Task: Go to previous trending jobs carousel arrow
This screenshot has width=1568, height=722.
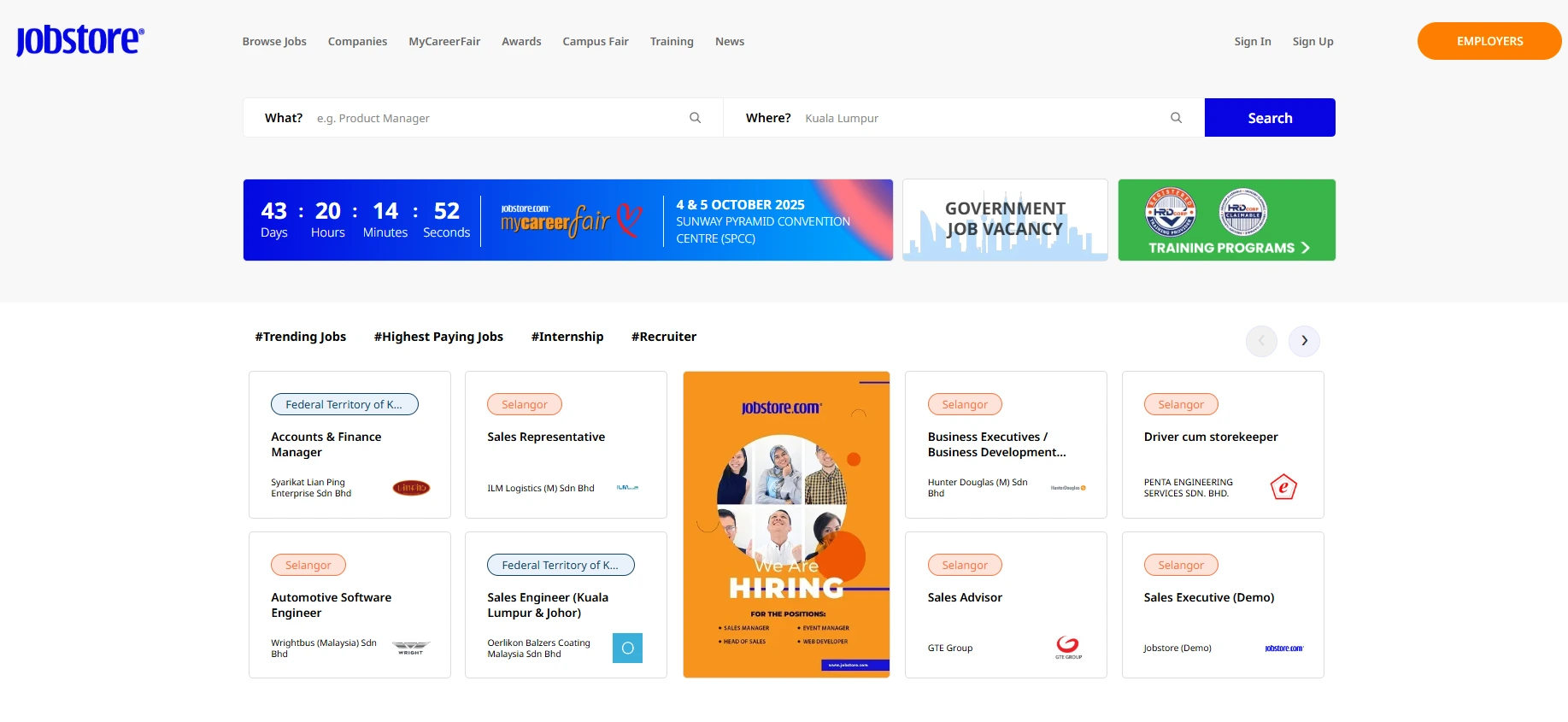Action: click(x=1261, y=341)
